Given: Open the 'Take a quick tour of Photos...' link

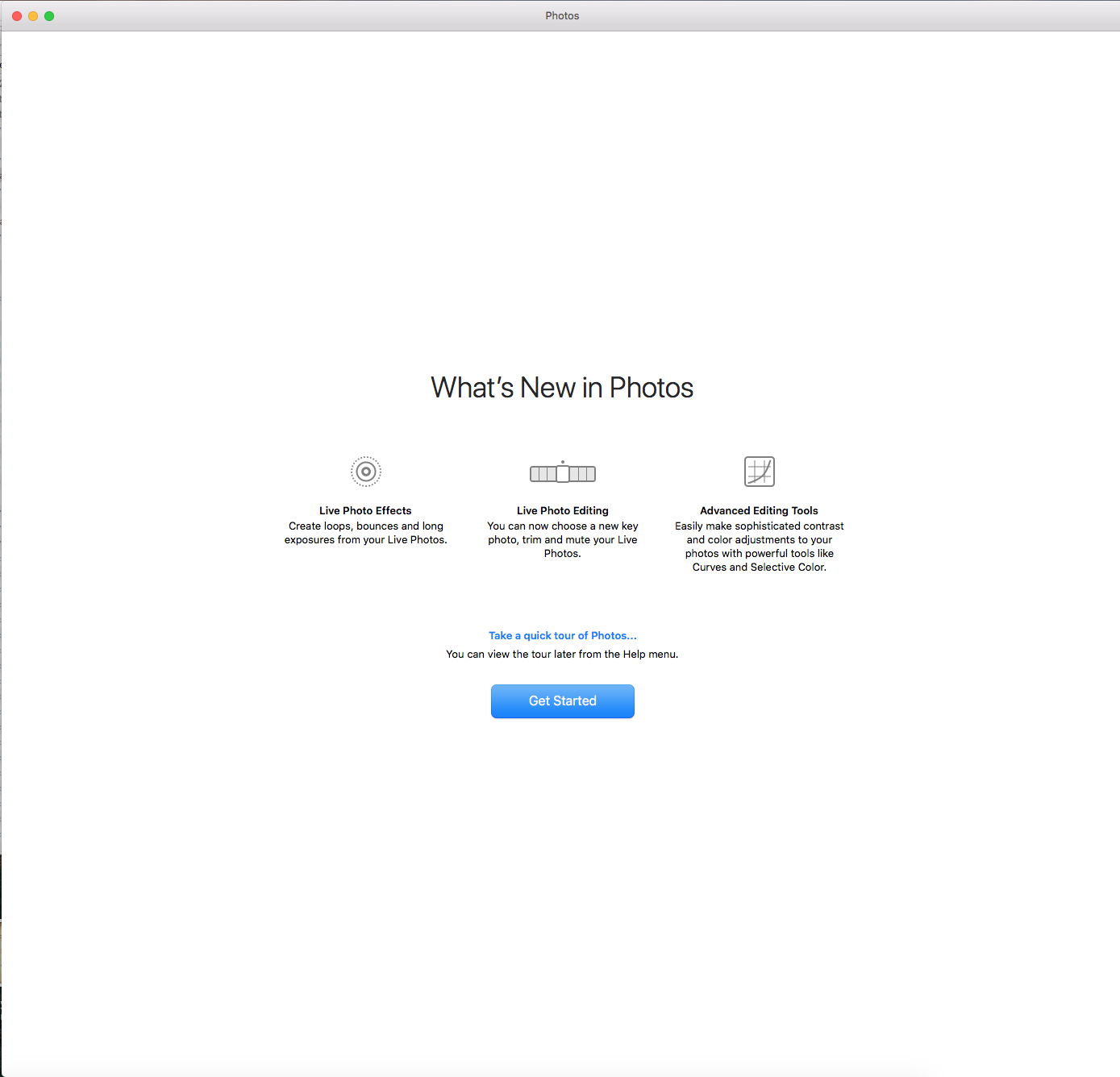Looking at the screenshot, I should click(562, 635).
